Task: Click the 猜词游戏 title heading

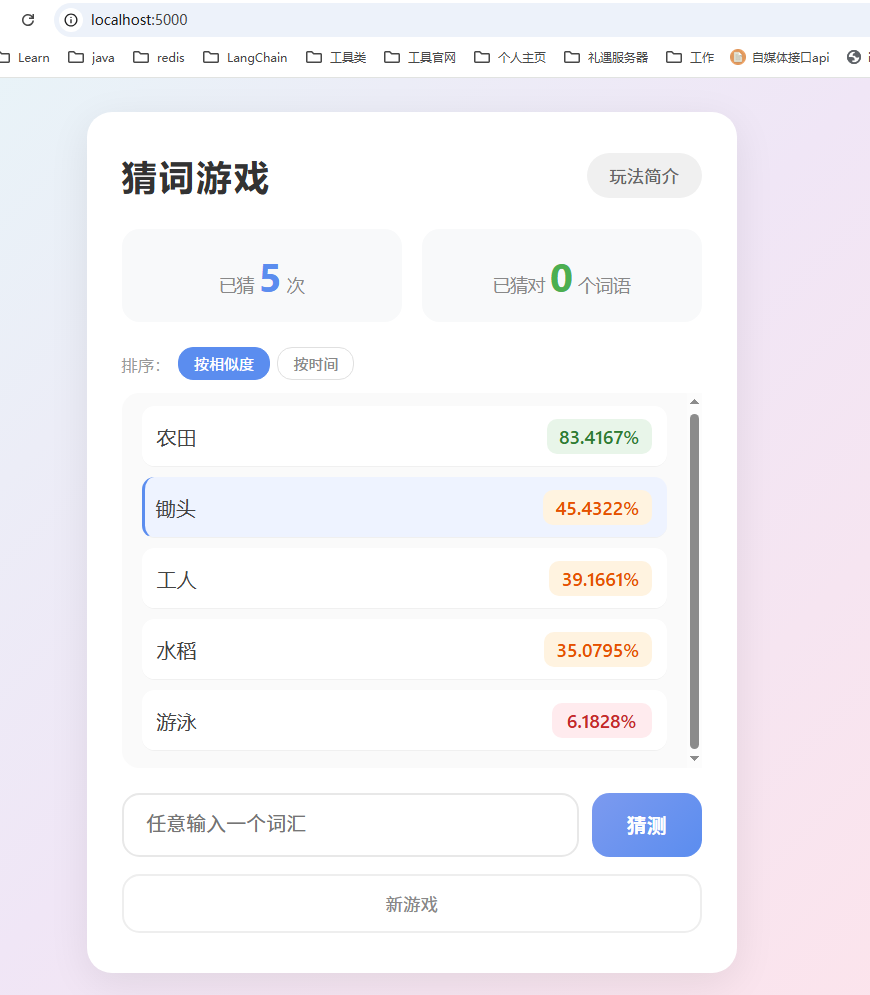Action: (x=195, y=178)
